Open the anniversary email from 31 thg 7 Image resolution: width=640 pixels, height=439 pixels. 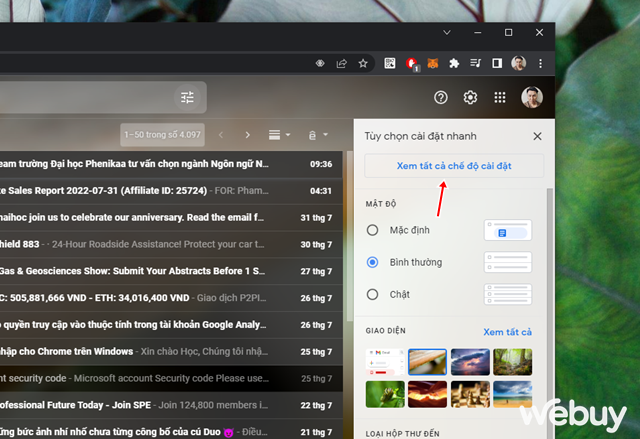point(171,217)
